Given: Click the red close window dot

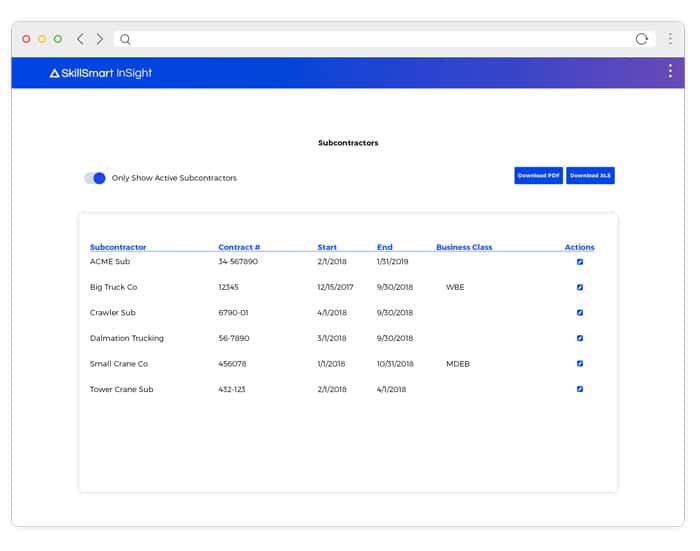Looking at the screenshot, I should tap(26, 39).
